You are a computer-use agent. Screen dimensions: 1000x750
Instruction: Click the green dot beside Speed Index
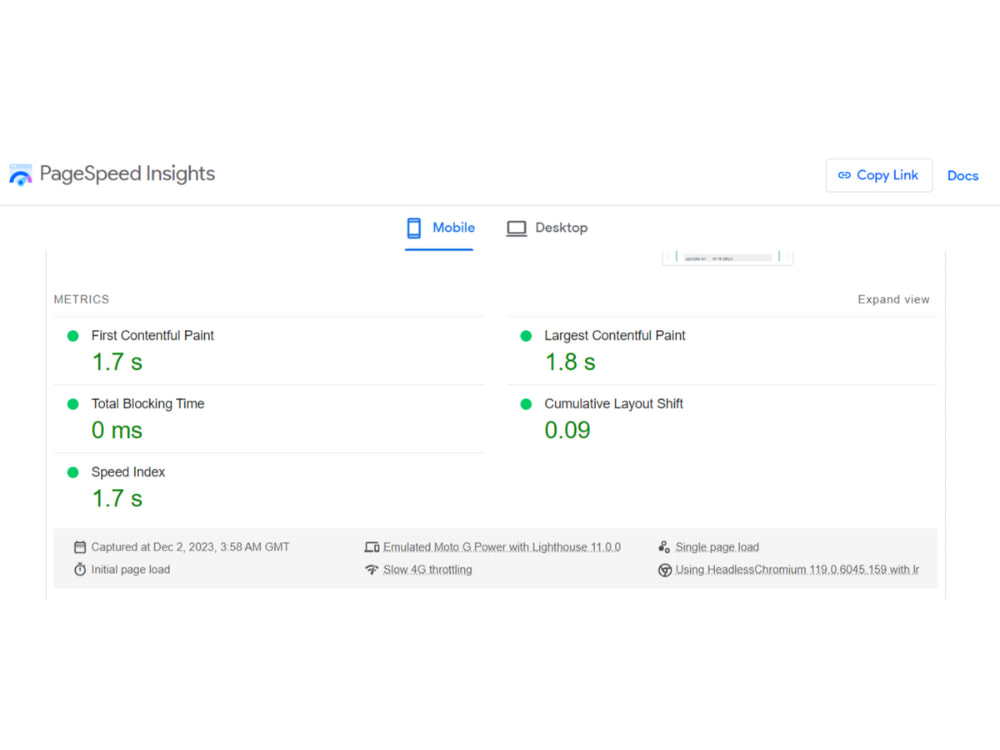click(71, 471)
